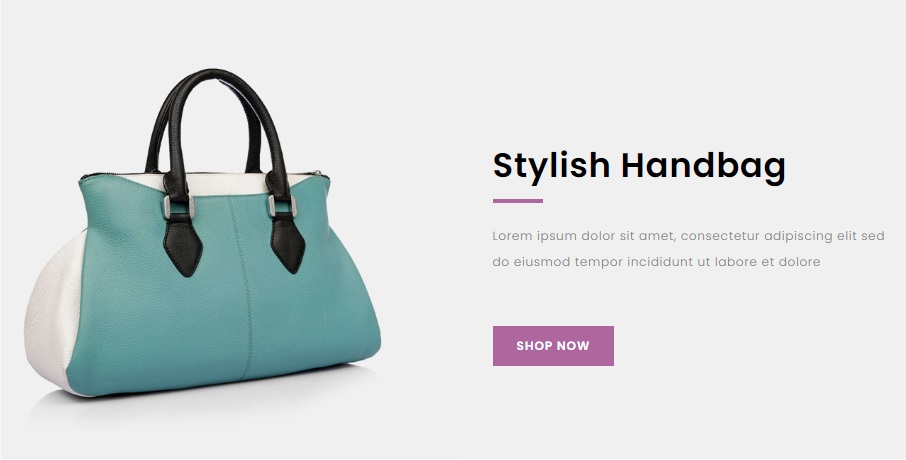Click the zipper end at bag's top
This screenshot has height=460, width=906.
tap(318, 173)
